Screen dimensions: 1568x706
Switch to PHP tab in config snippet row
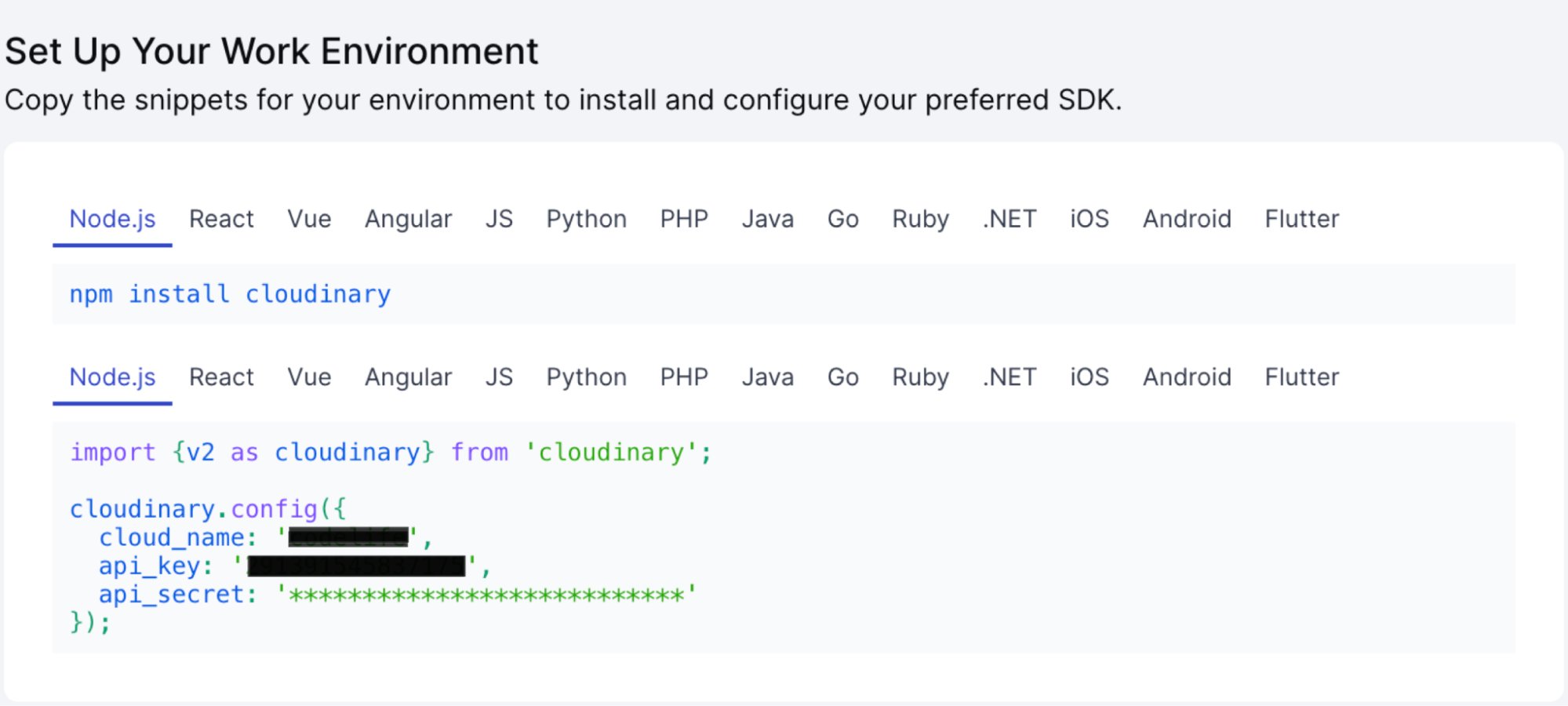pyautogui.click(x=684, y=377)
